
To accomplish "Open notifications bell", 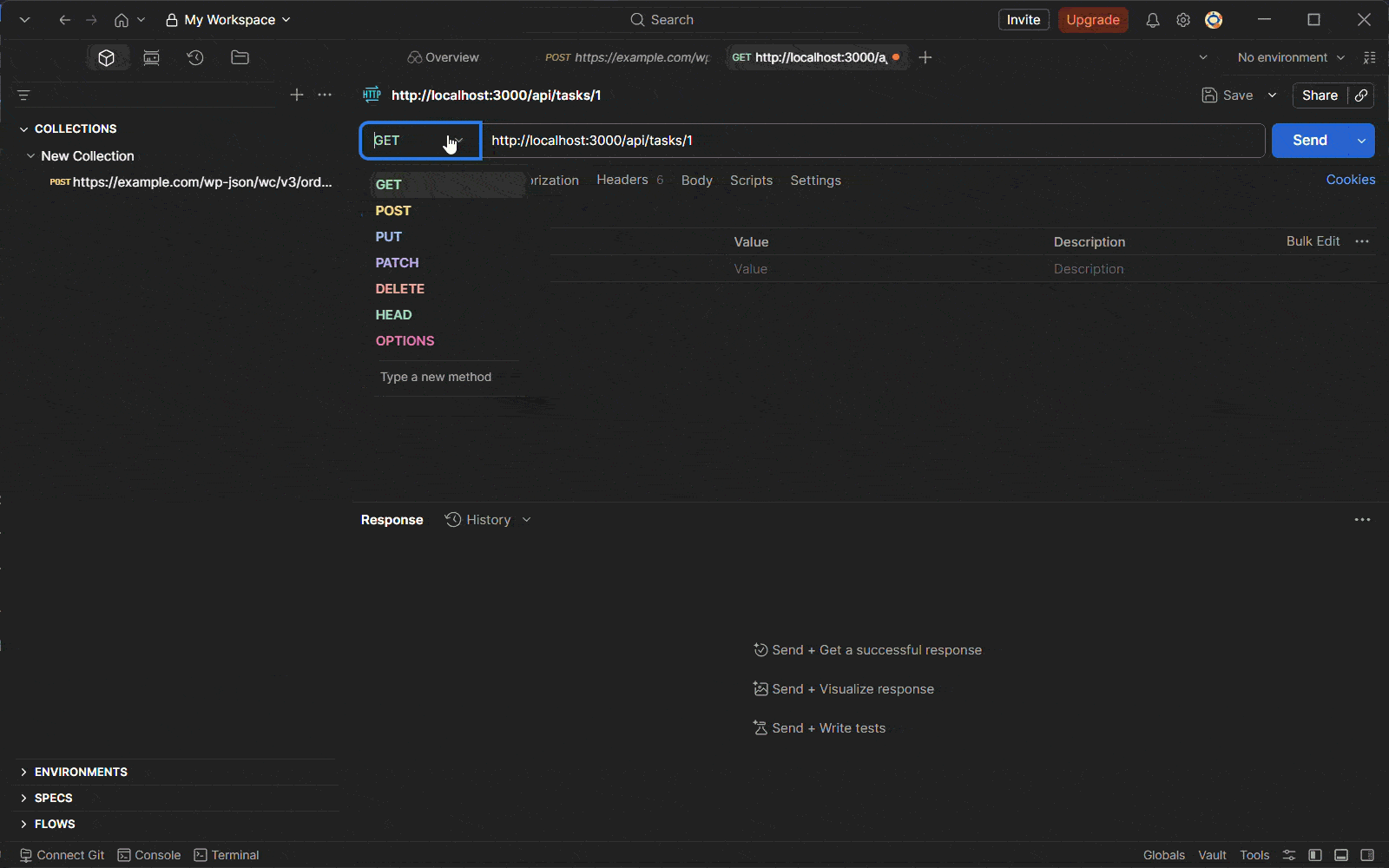I will click(x=1153, y=20).
